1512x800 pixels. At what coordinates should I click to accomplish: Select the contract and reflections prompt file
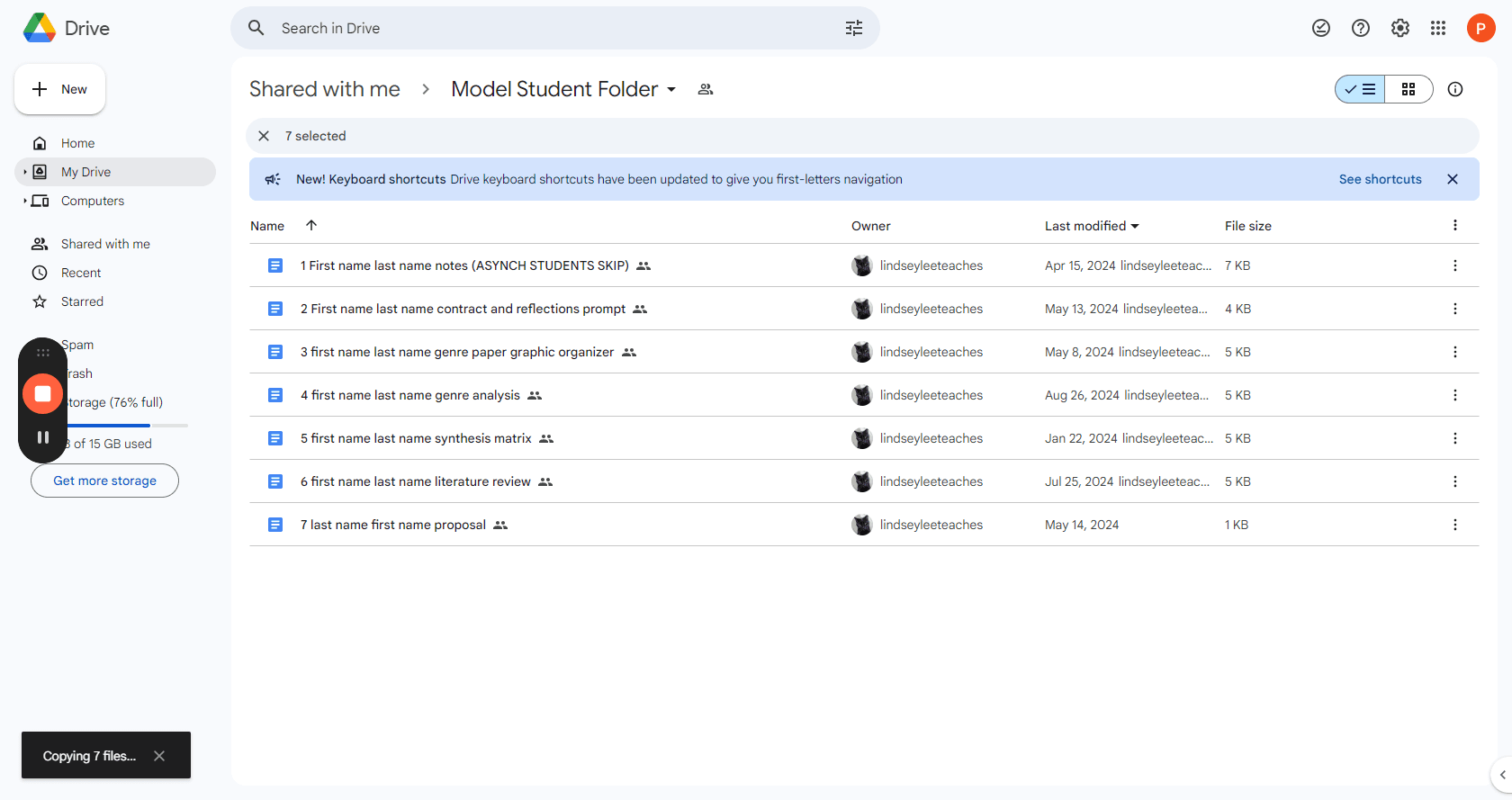coord(864,309)
